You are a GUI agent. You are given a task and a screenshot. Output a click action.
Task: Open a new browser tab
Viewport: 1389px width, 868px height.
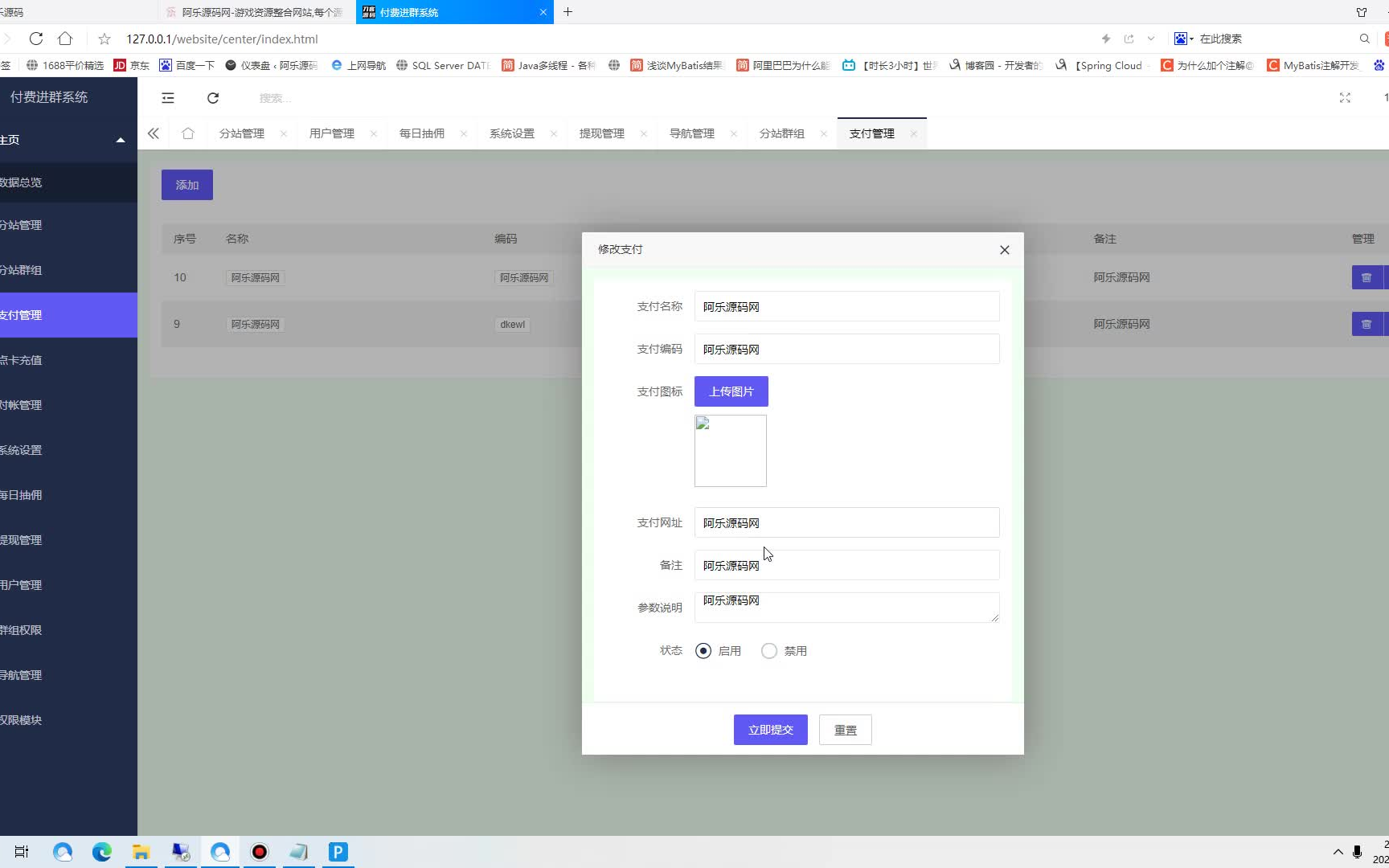567,12
